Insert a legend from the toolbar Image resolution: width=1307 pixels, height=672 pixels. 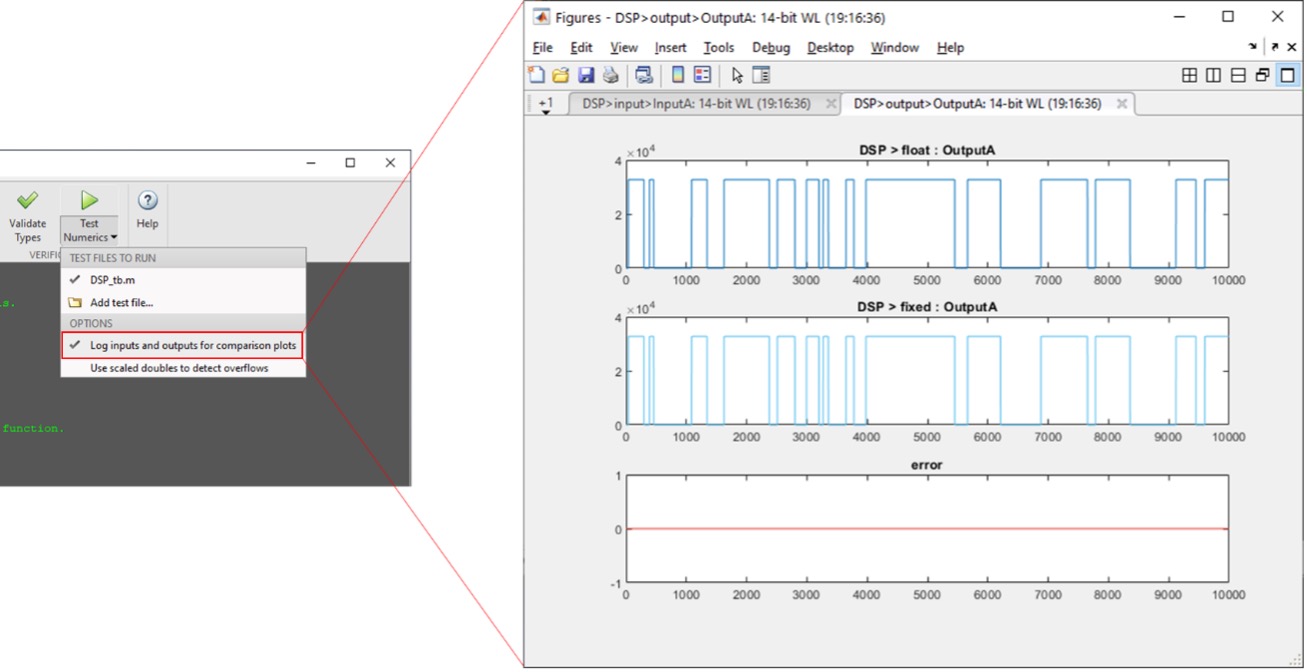702,75
